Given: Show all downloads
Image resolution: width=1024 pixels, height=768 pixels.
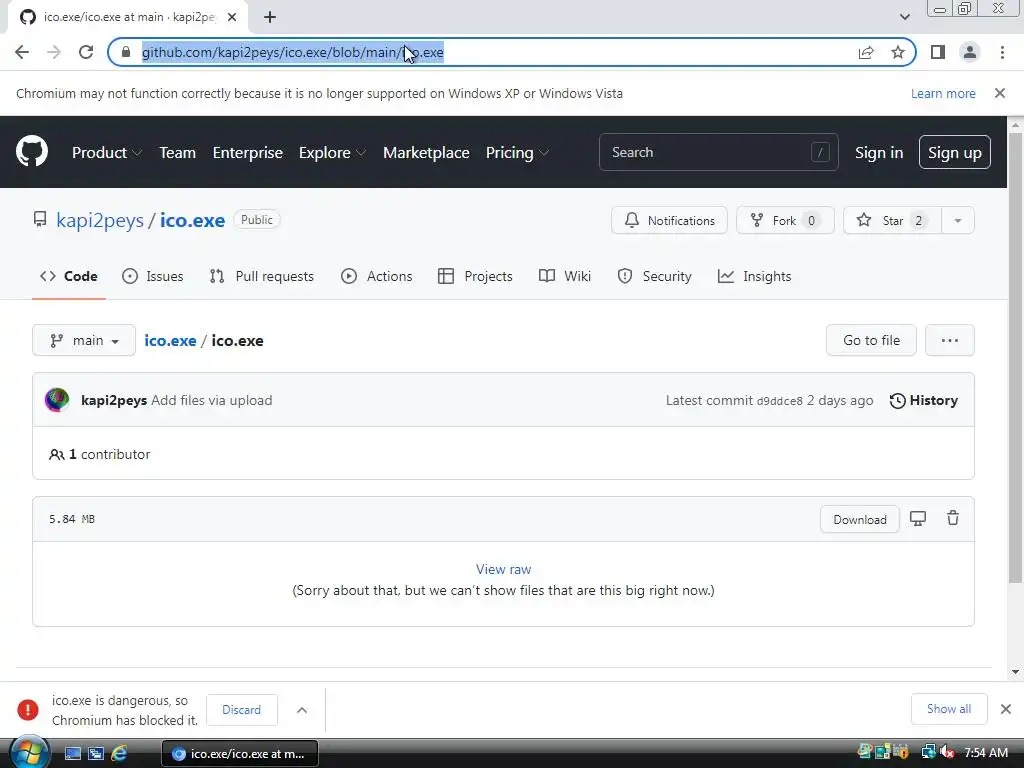Looking at the screenshot, I should (948, 709).
